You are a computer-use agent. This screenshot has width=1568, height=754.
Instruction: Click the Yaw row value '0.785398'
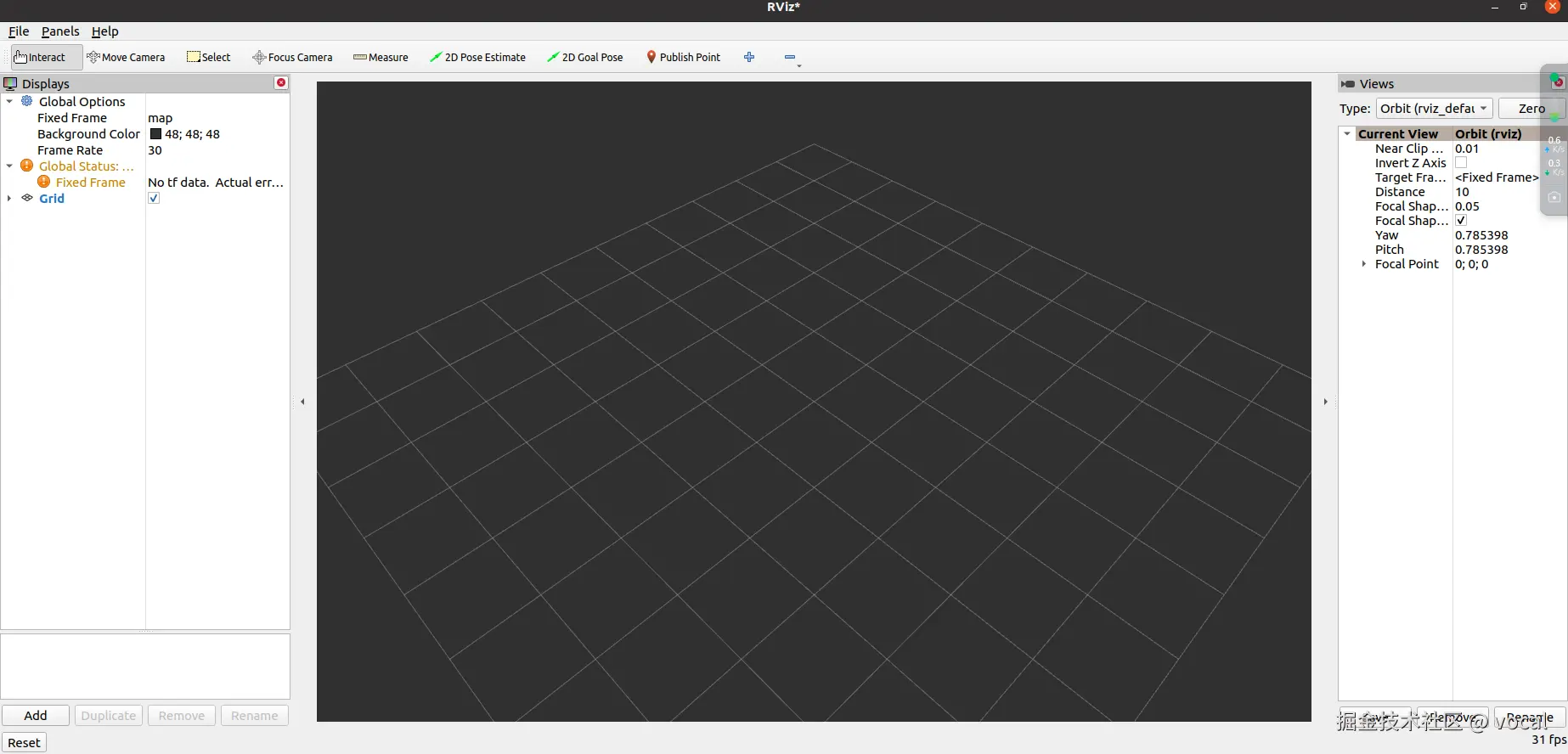(x=1481, y=234)
